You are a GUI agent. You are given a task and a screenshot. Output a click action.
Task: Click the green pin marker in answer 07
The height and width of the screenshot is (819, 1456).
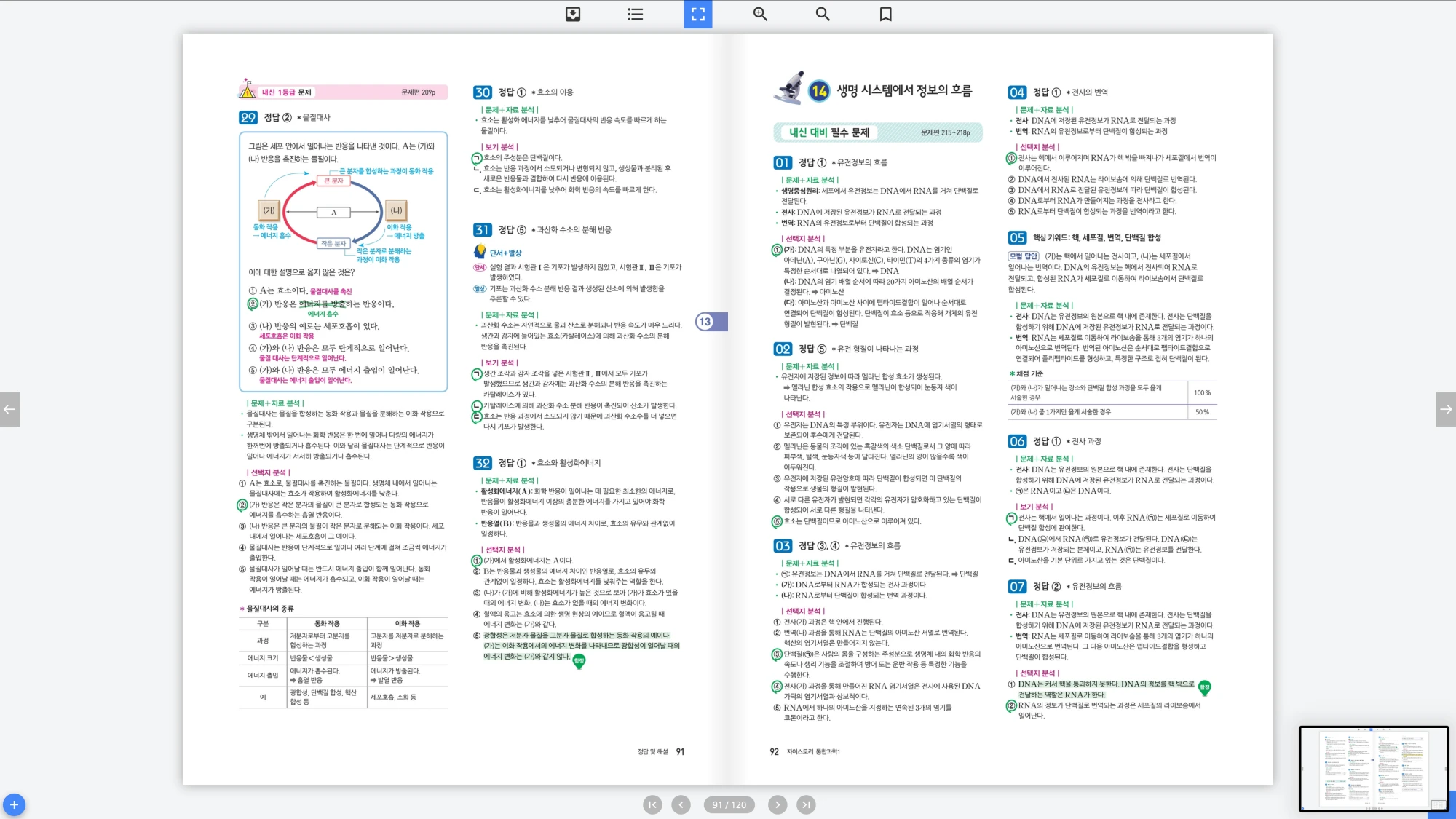coord(1204,687)
